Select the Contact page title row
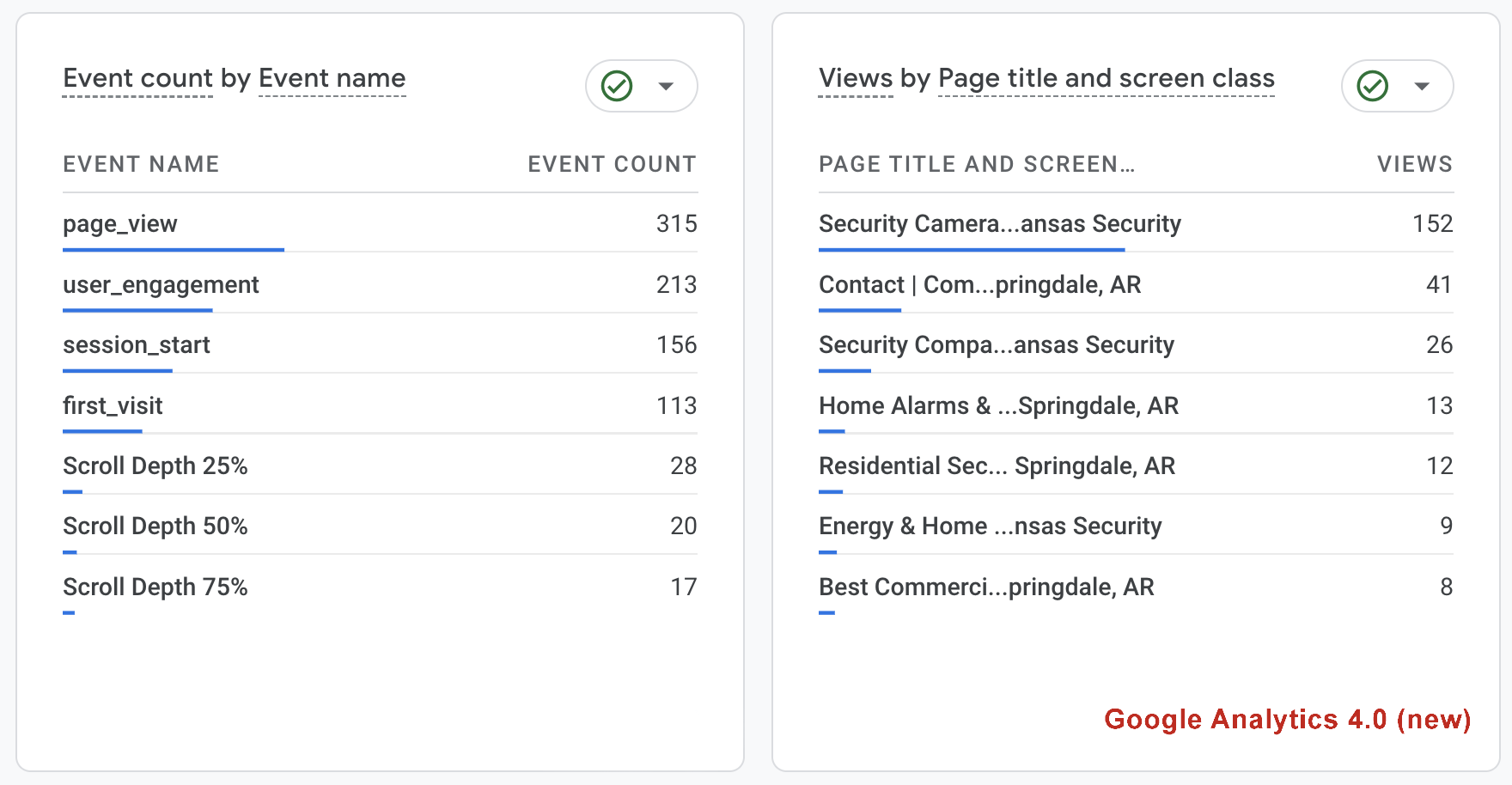This screenshot has height=785, width=1512. [x=979, y=285]
